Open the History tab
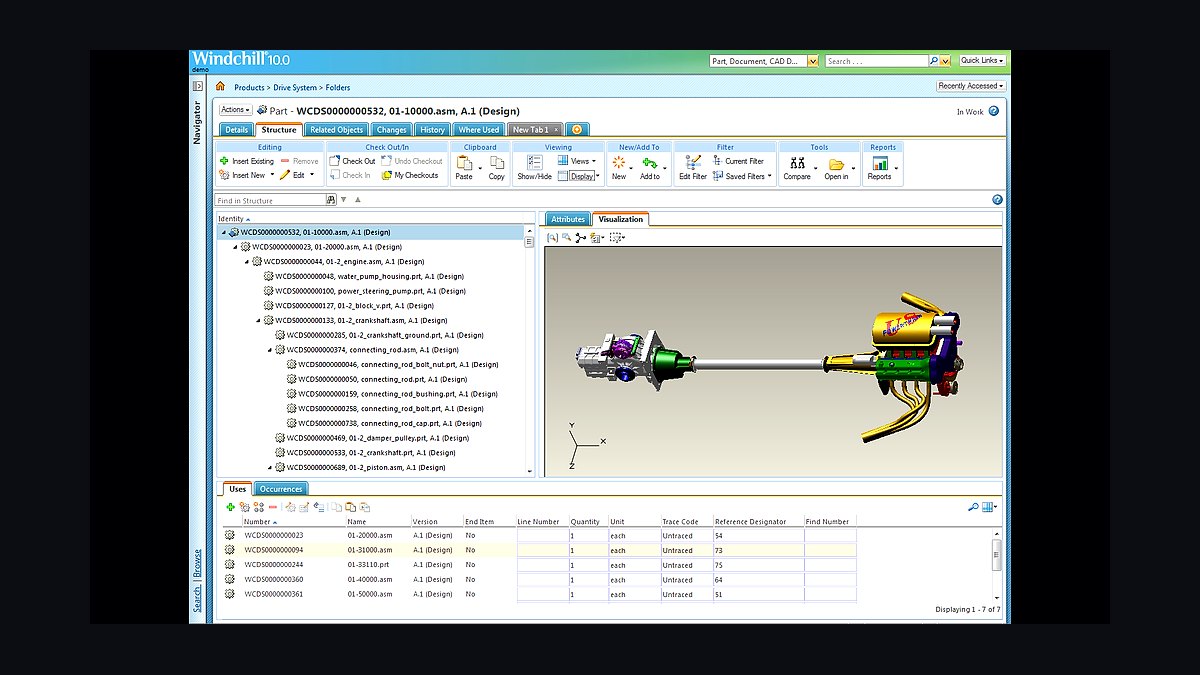1200x675 pixels. pos(432,130)
